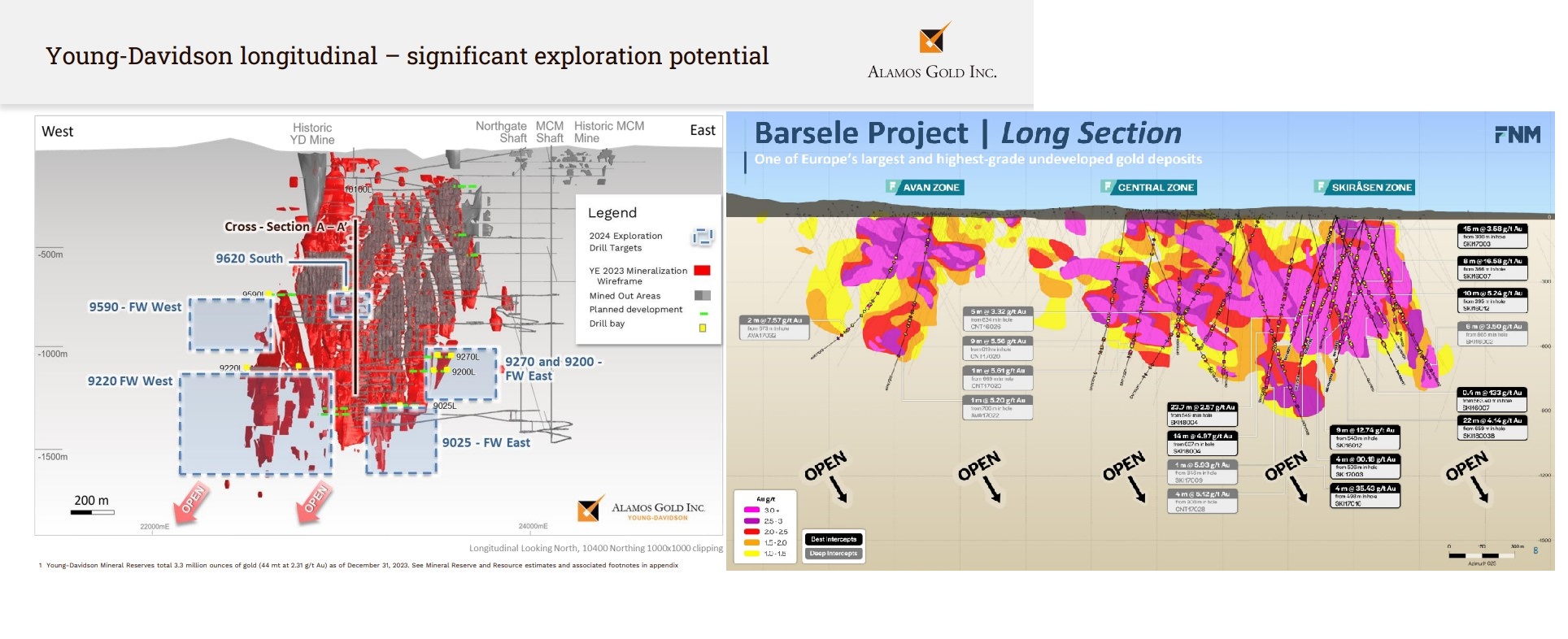Click the Historic YD Mine label
The image size is (1568, 639).
pyautogui.click(x=312, y=134)
